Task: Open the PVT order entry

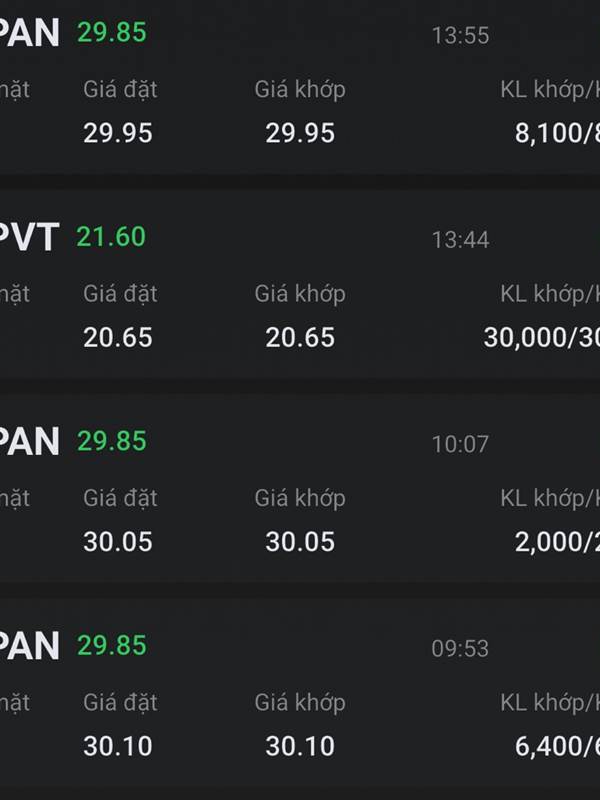Action: [30, 237]
